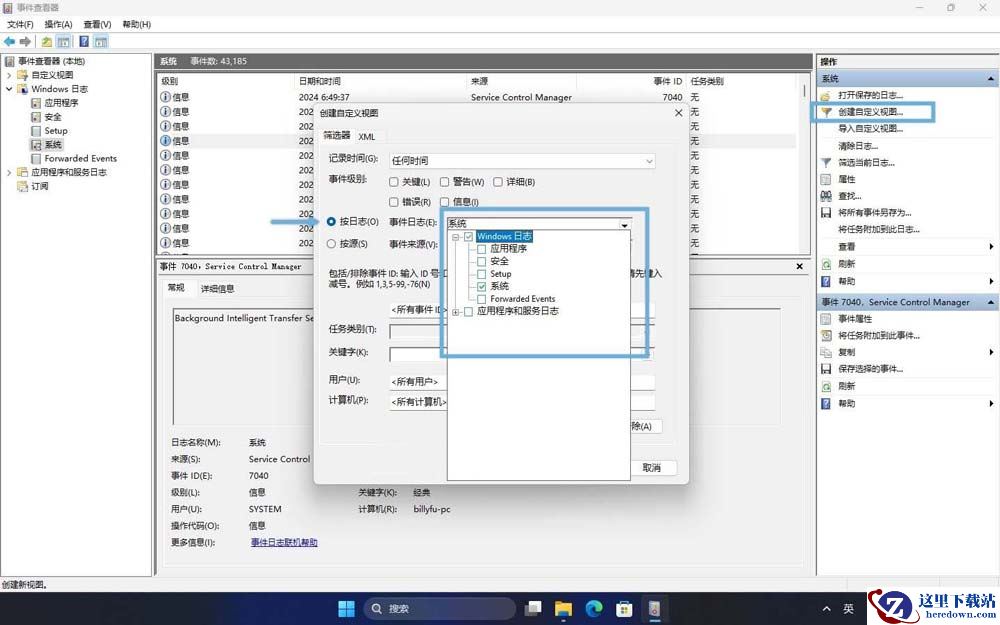Image resolution: width=1000 pixels, height=625 pixels.
Task: Select the 按源(S) radio button
Action: [x=331, y=244]
